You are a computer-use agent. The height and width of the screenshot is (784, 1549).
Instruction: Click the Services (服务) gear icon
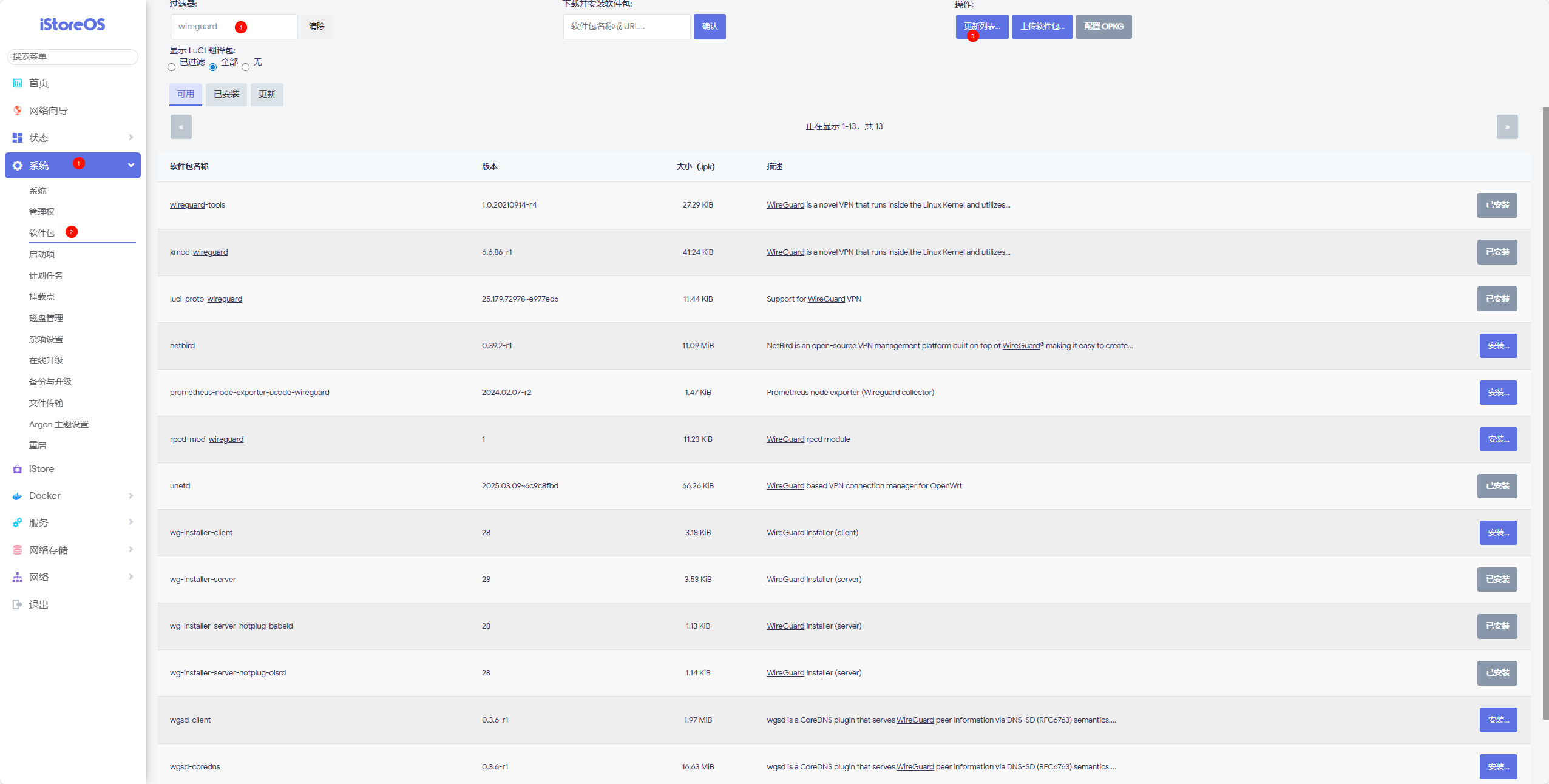pyautogui.click(x=18, y=522)
